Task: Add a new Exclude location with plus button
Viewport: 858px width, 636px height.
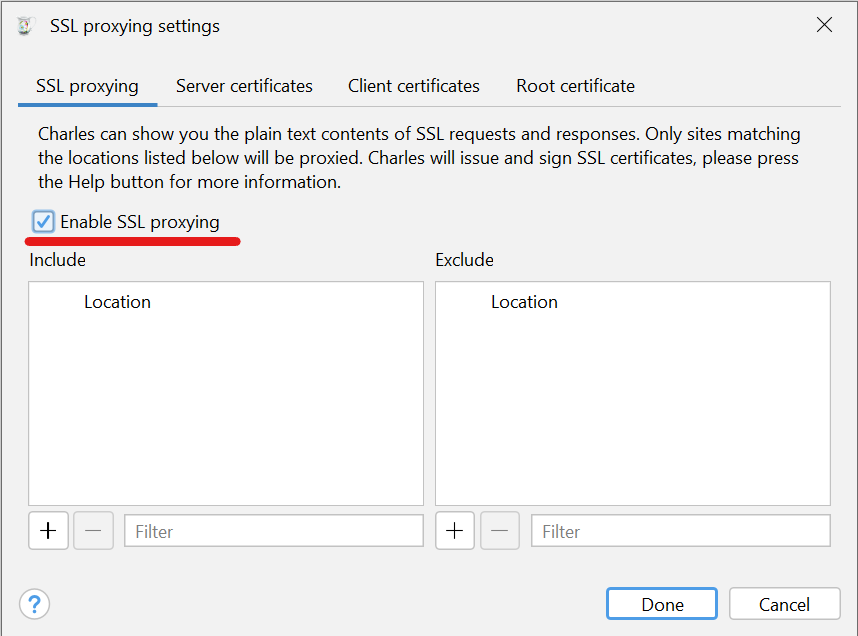Action: coord(455,531)
